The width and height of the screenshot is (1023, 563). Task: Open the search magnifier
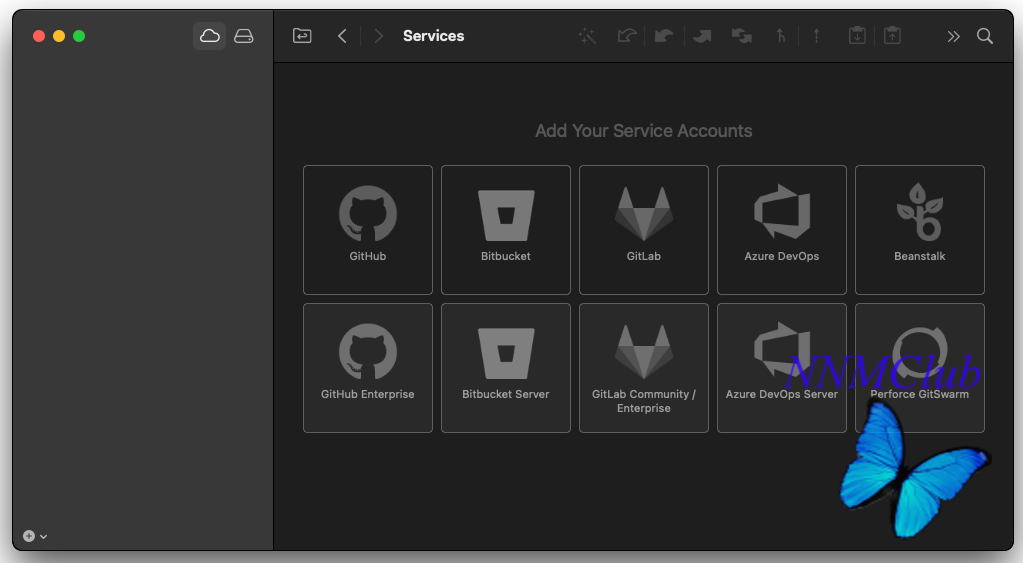pos(985,36)
